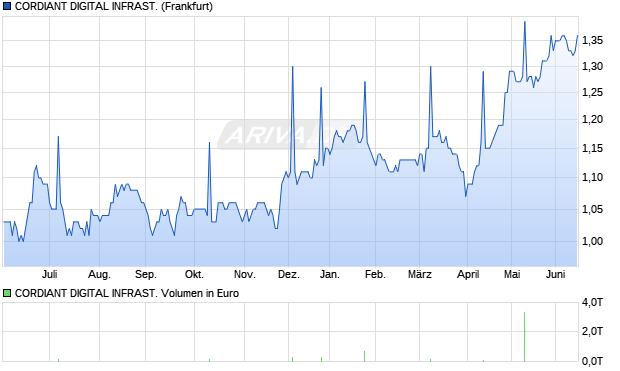Click the green volume legend square
Image resolution: width=620 pixels, height=371 pixels.
tap(7, 293)
